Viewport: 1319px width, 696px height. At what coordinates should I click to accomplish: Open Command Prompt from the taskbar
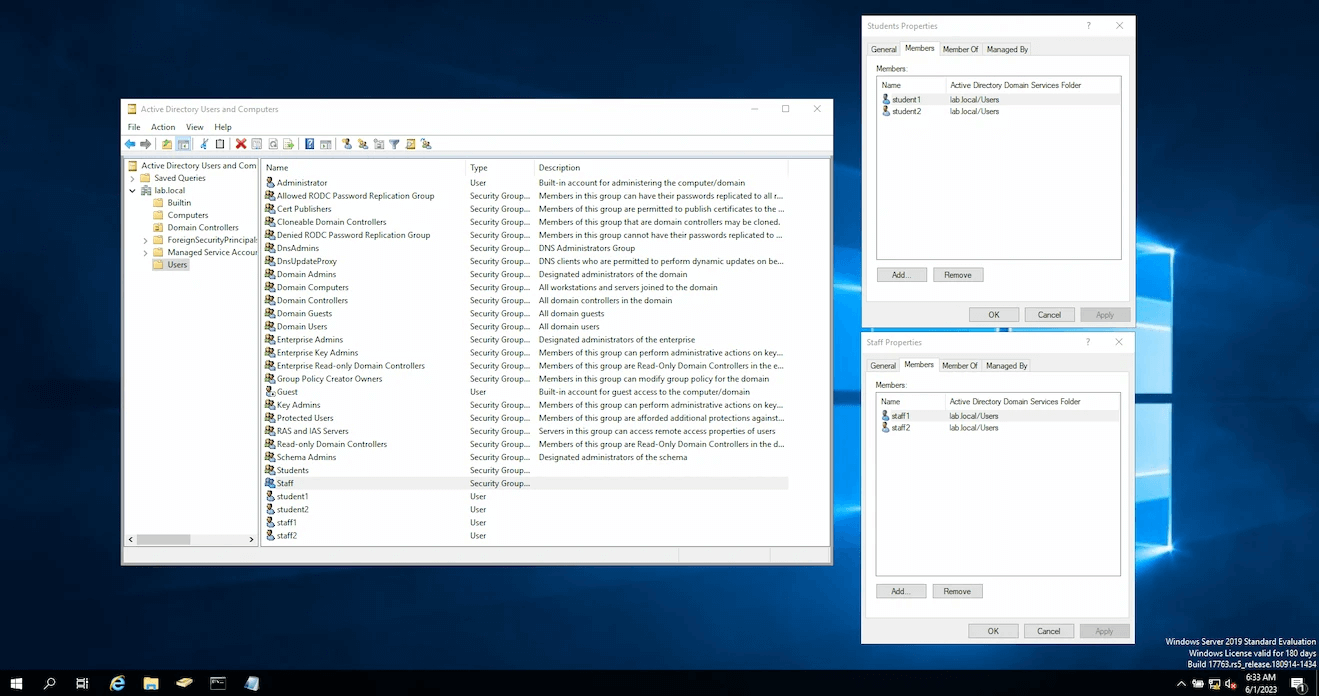tap(218, 683)
